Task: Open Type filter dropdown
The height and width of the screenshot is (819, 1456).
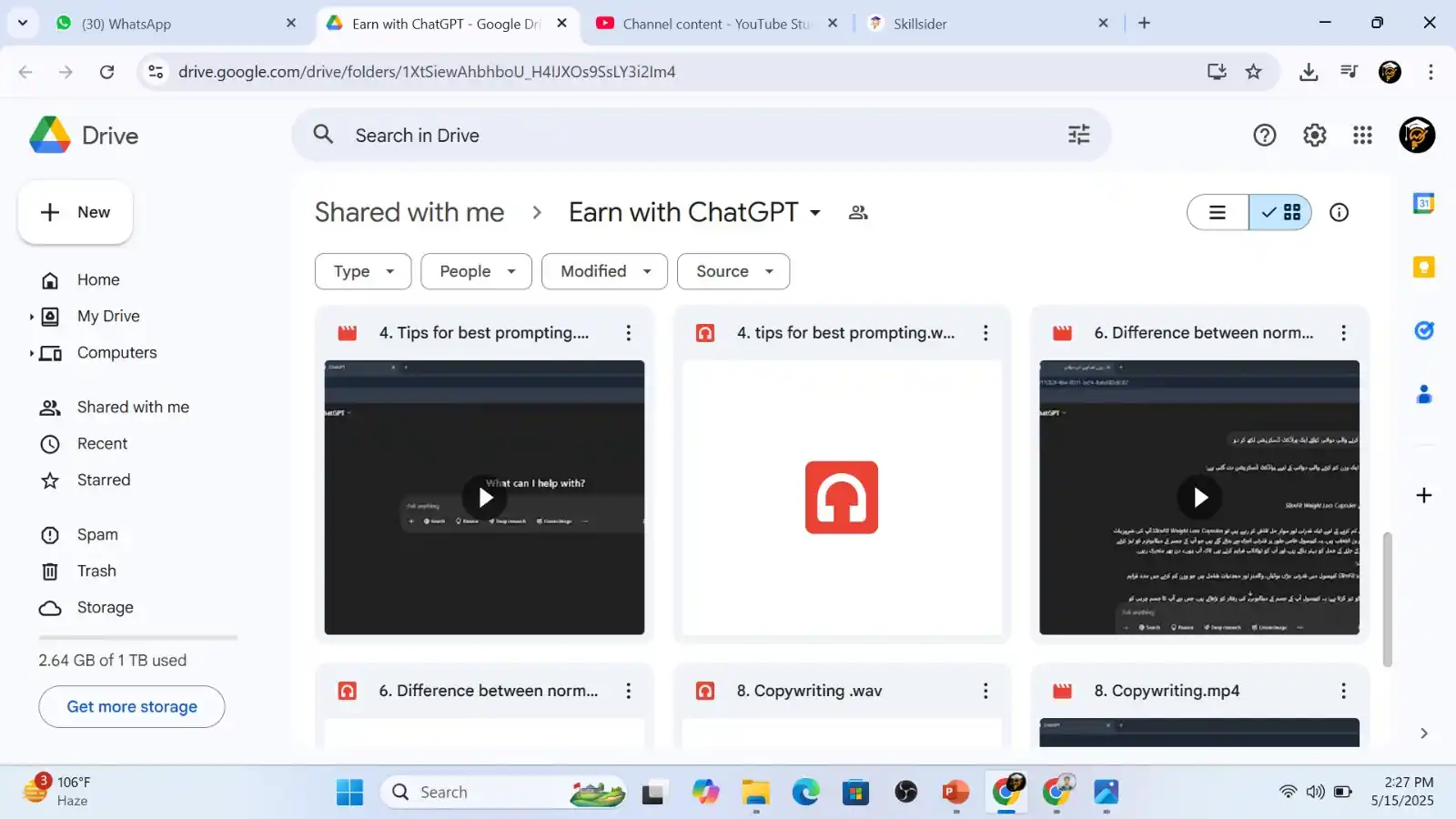Action: point(363,271)
